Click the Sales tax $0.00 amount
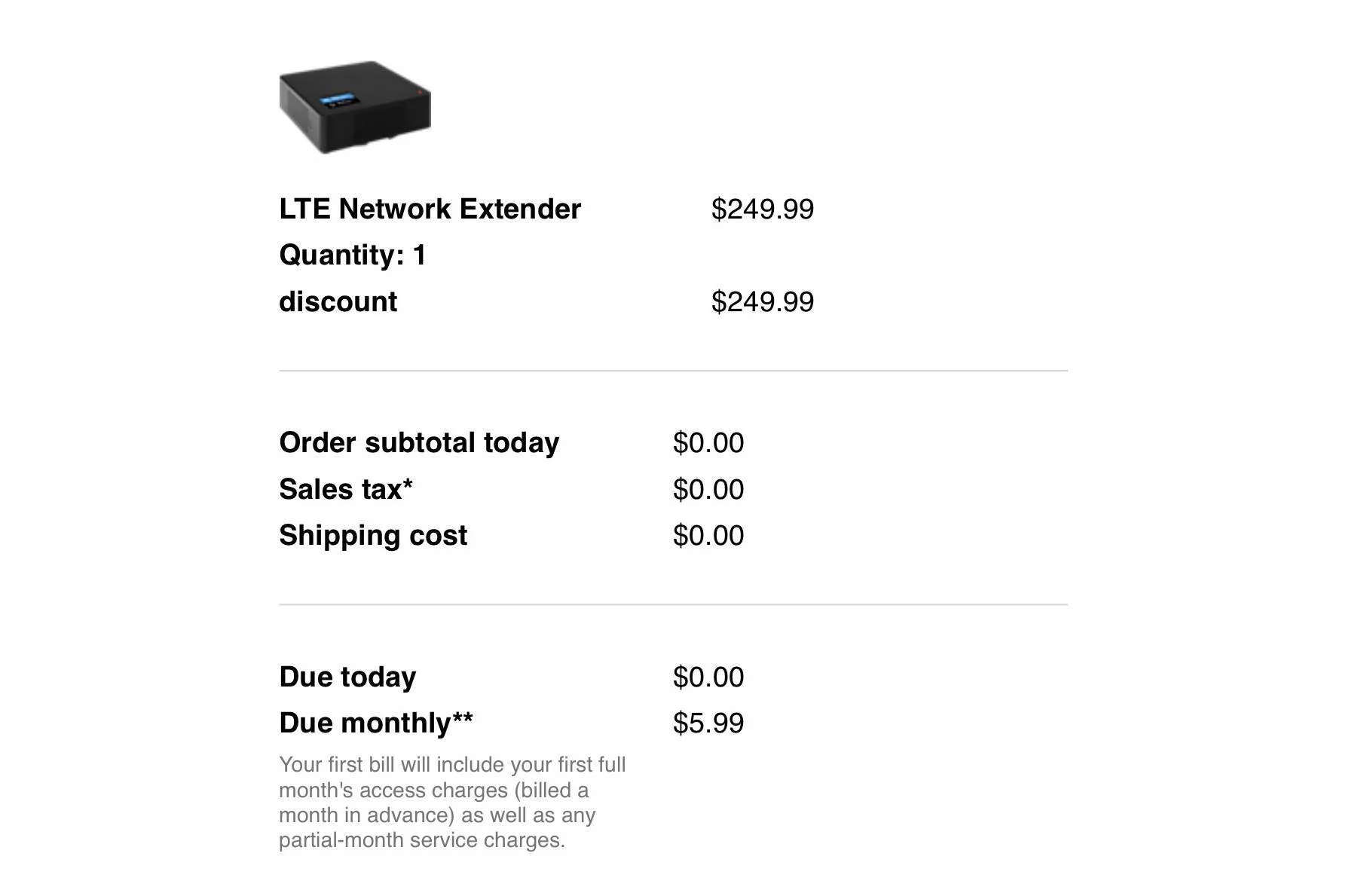Viewport: 1346px width, 896px height. click(x=708, y=489)
